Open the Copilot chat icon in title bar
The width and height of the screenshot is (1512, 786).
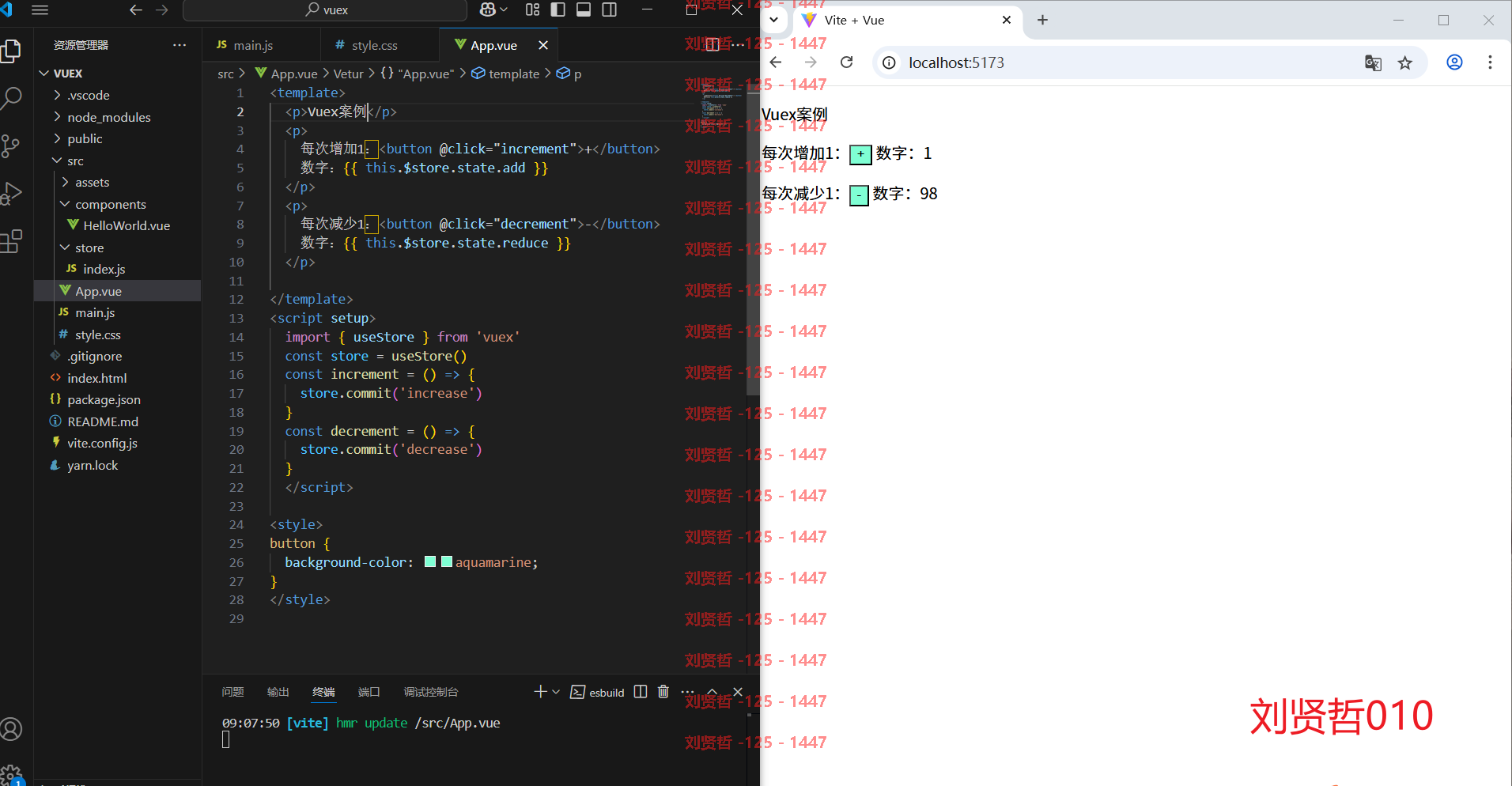(488, 9)
